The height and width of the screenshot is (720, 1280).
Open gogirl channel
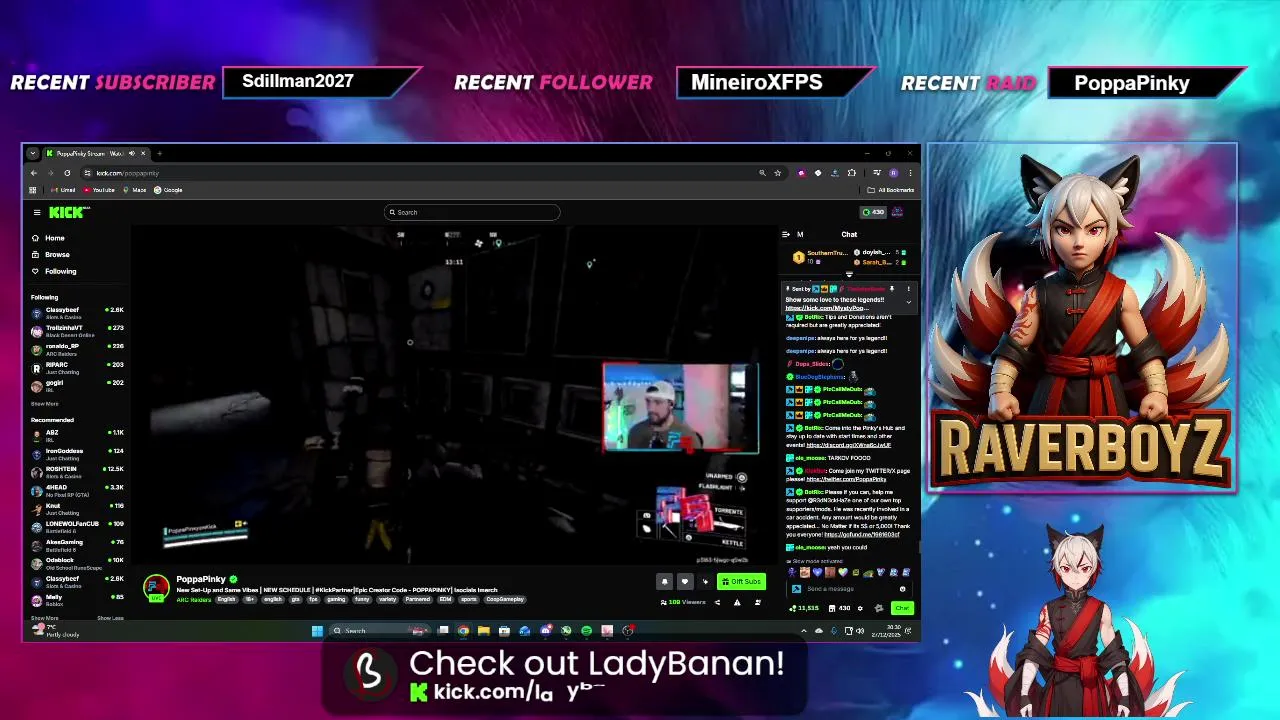(x=77, y=385)
